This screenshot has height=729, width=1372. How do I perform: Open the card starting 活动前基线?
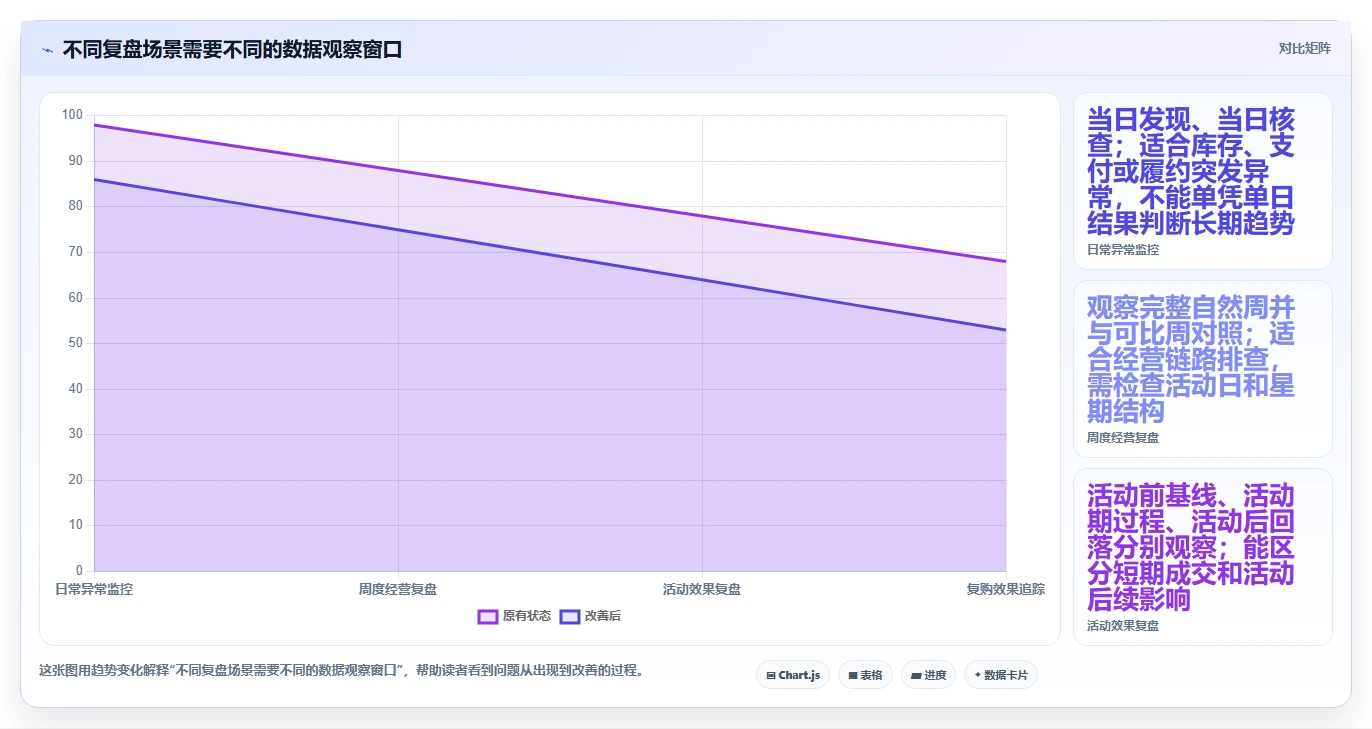pos(1202,557)
